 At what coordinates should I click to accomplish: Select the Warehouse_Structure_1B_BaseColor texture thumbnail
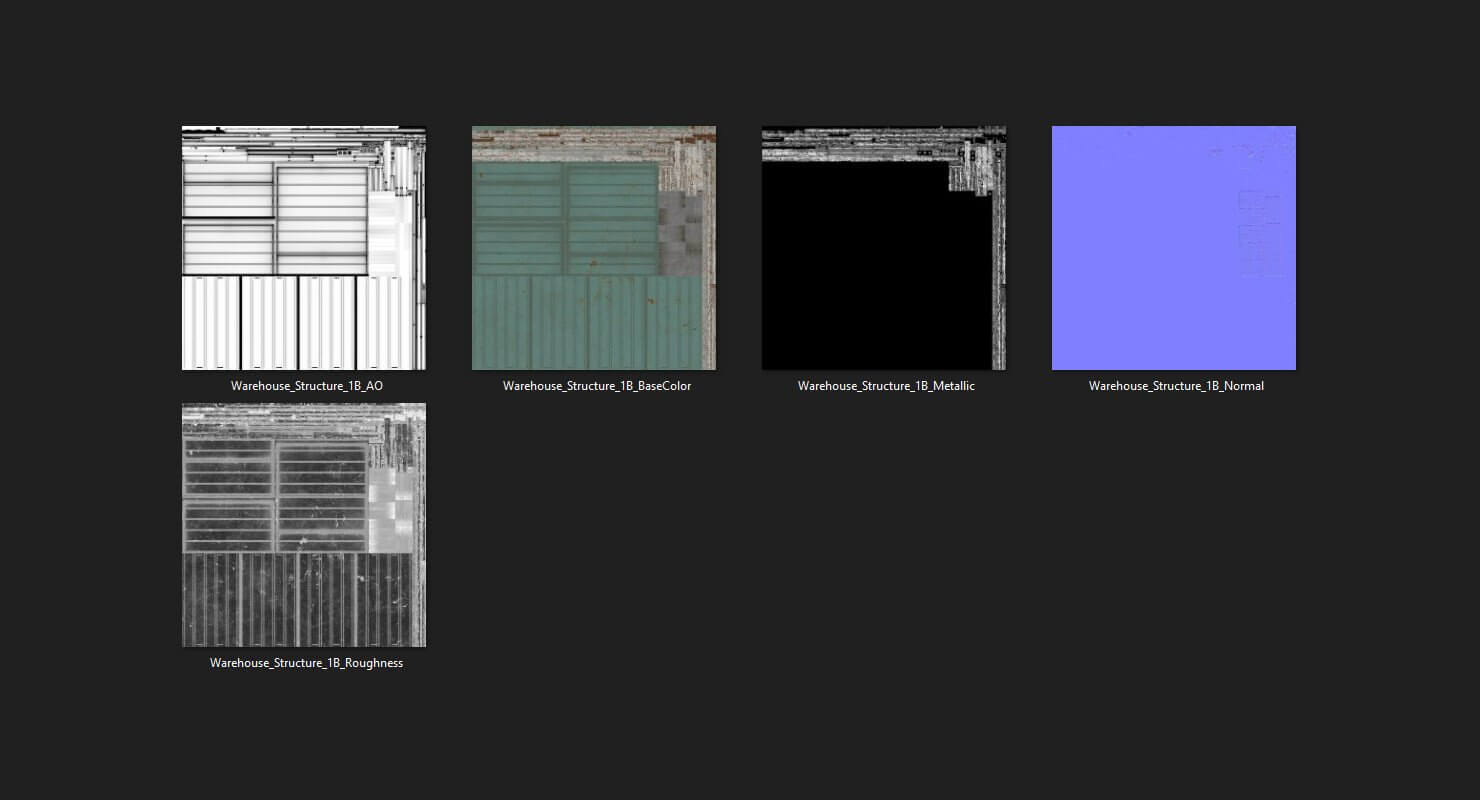pyautogui.click(x=594, y=248)
